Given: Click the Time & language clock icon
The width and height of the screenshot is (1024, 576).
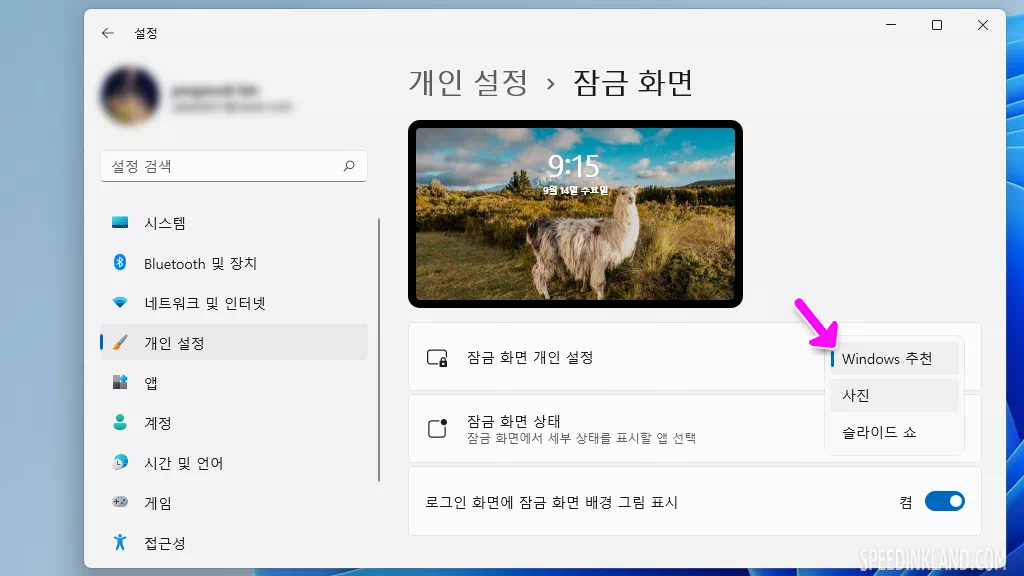Looking at the screenshot, I should tap(120, 462).
